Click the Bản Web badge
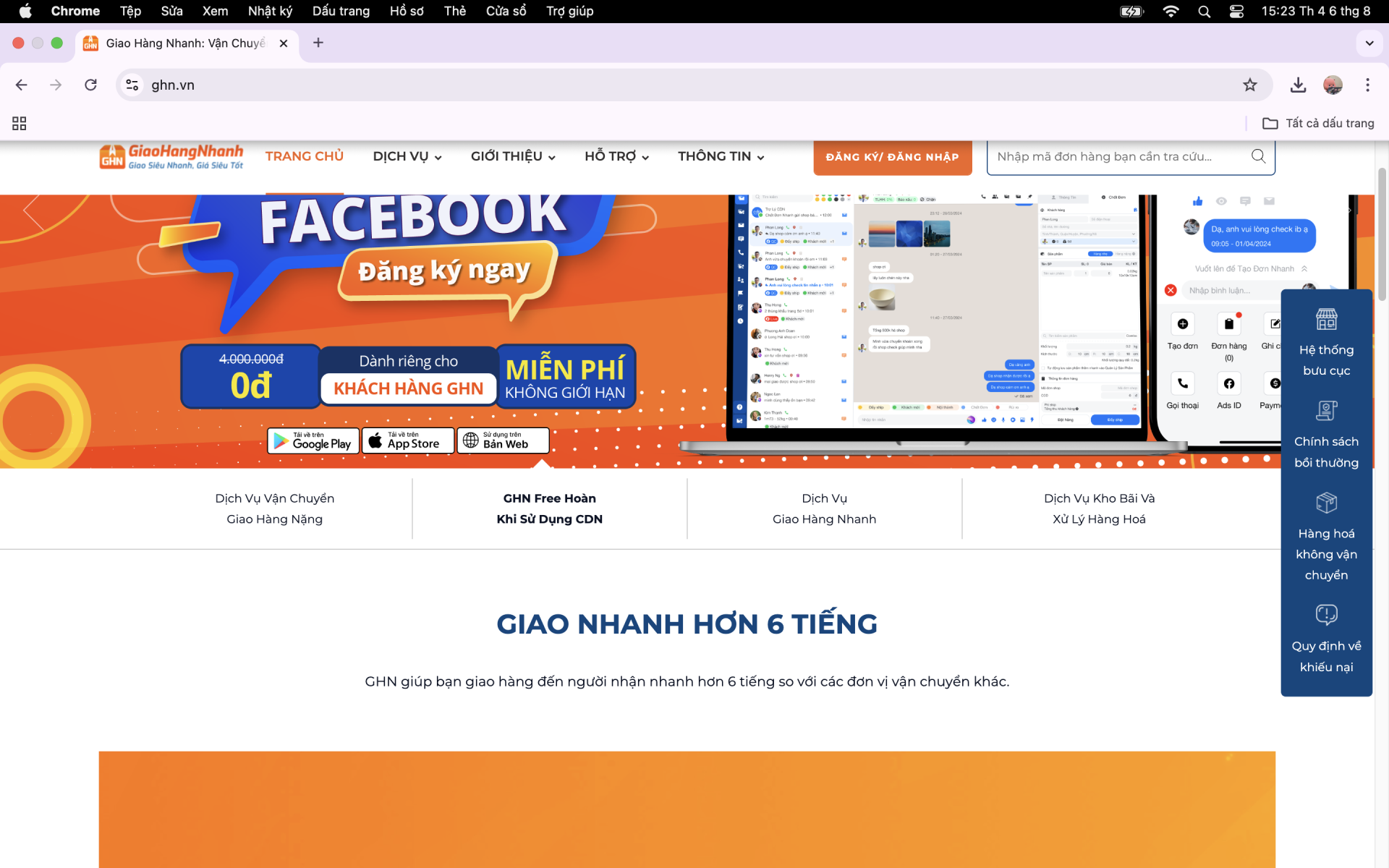The width and height of the screenshot is (1389, 868). pos(503,441)
